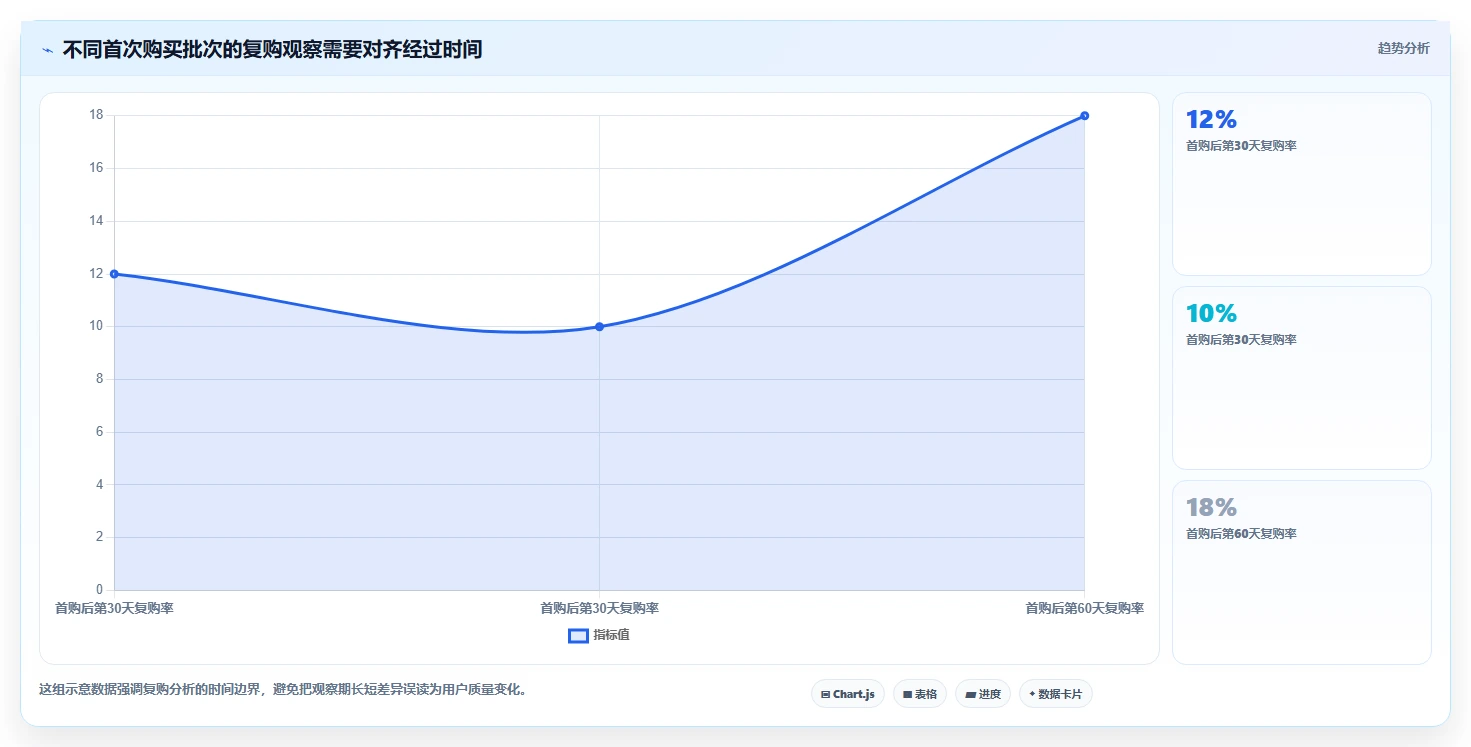Screen dimensions: 1471x747
Task: Click the chart data point at value 10
Action: pyautogui.click(x=599, y=326)
